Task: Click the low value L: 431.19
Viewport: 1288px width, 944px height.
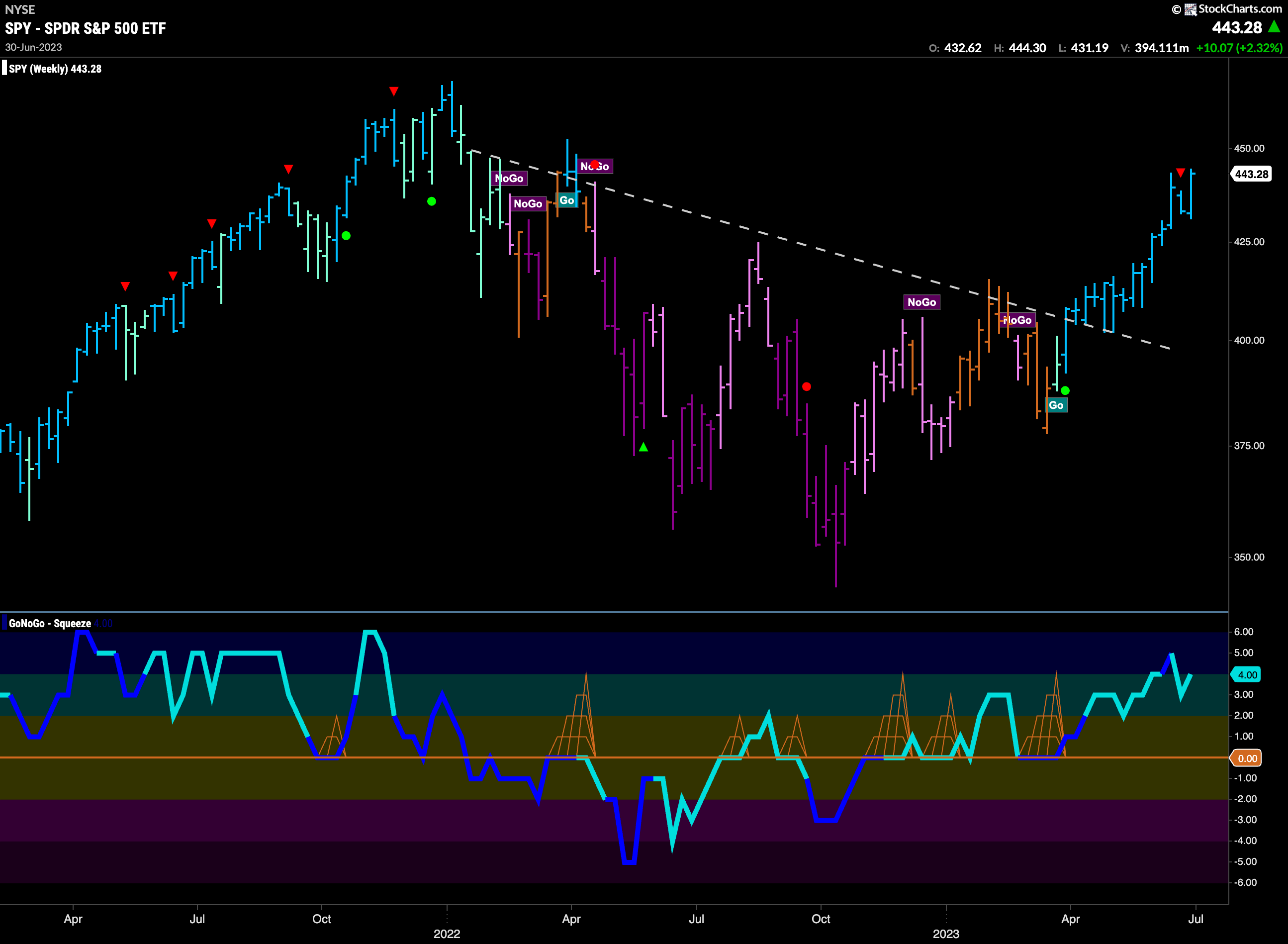Action: 1084,48
